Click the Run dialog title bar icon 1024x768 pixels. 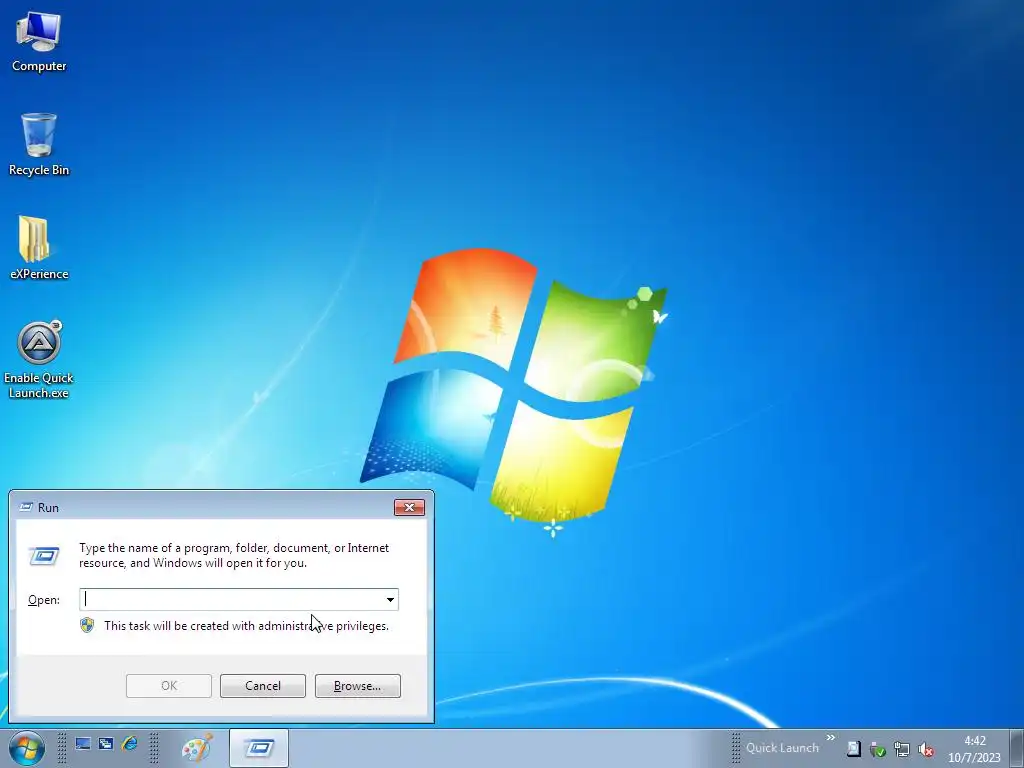coord(26,507)
